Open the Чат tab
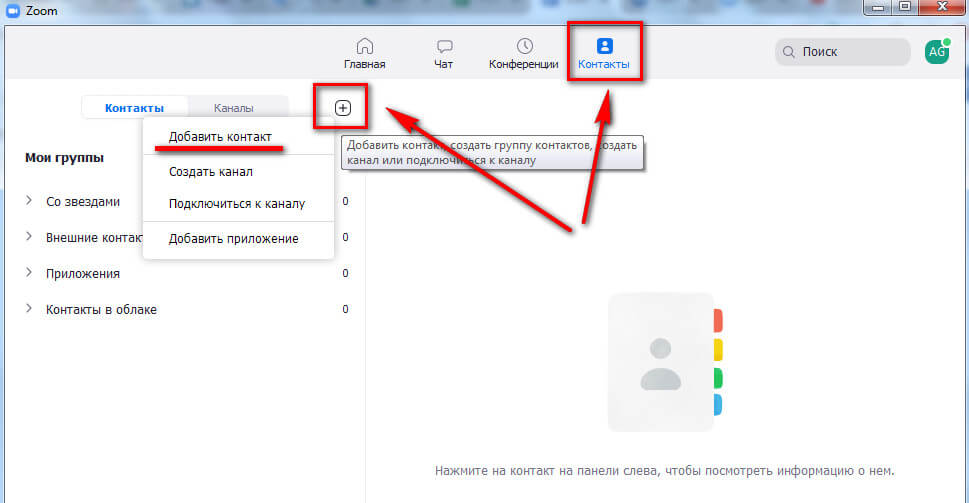This screenshot has height=503, width=969. (x=444, y=54)
